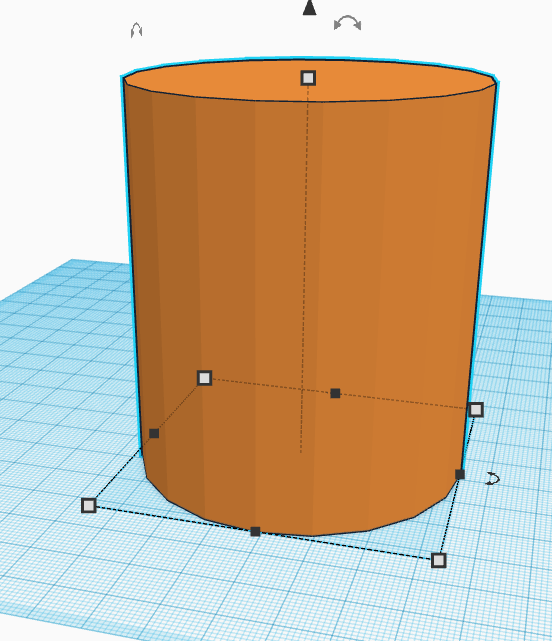The height and width of the screenshot is (641, 552).
Task: Click the rotation arrow icon by the workplane's right side
Action: click(x=492, y=478)
